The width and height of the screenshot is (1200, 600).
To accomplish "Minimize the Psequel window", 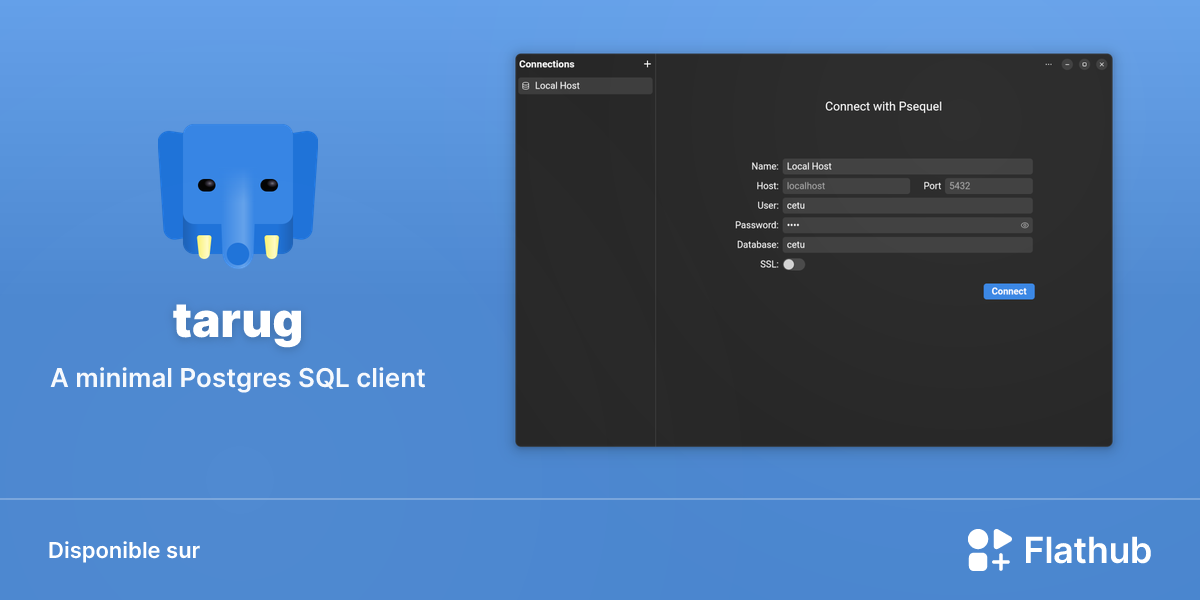I will point(1067,64).
